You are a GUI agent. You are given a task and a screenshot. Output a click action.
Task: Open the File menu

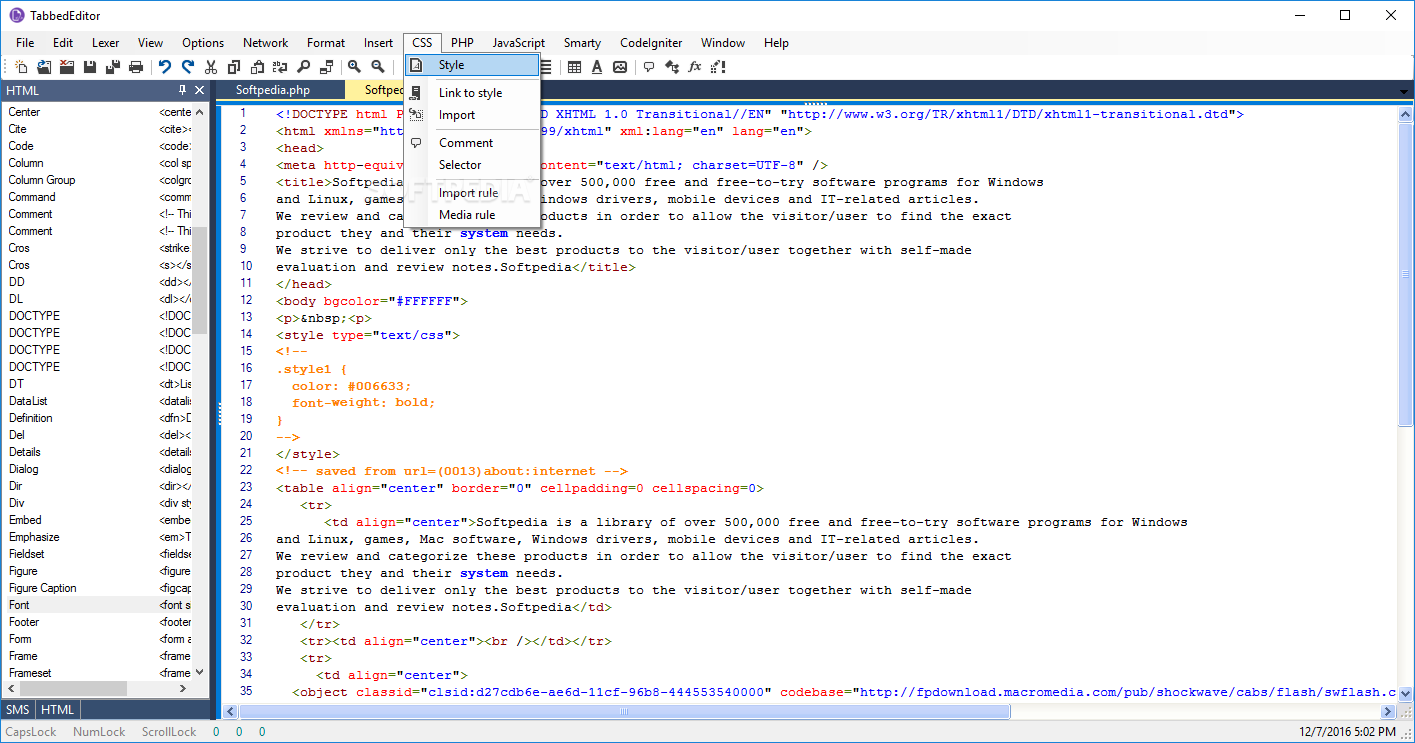[25, 43]
